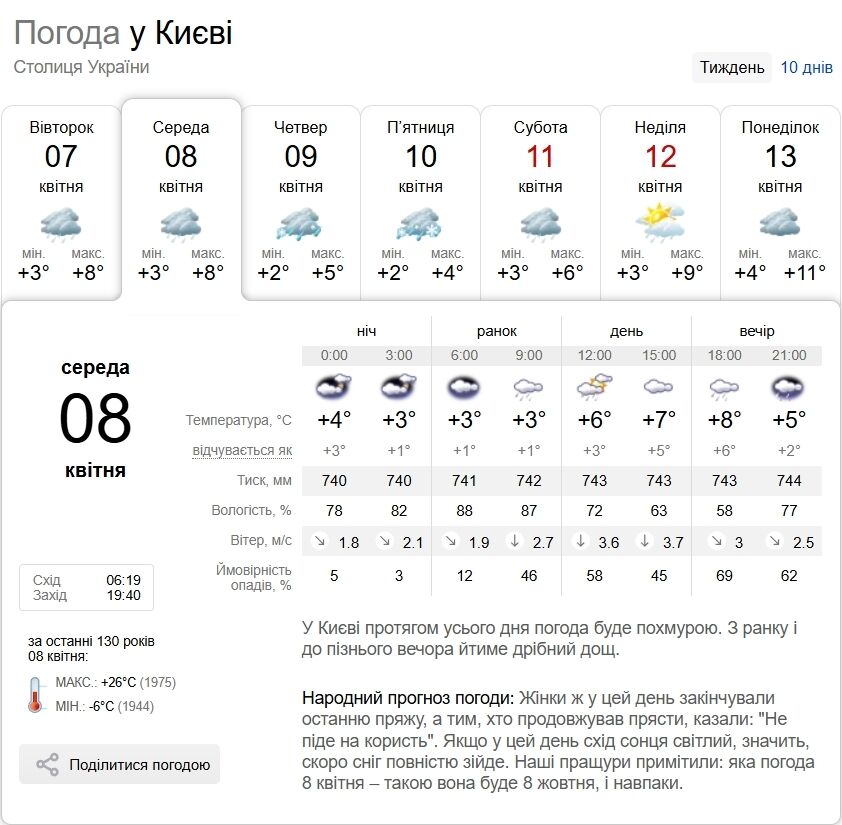
Task: Click the відчувається як dotted label
Action: click(x=243, y=451)
